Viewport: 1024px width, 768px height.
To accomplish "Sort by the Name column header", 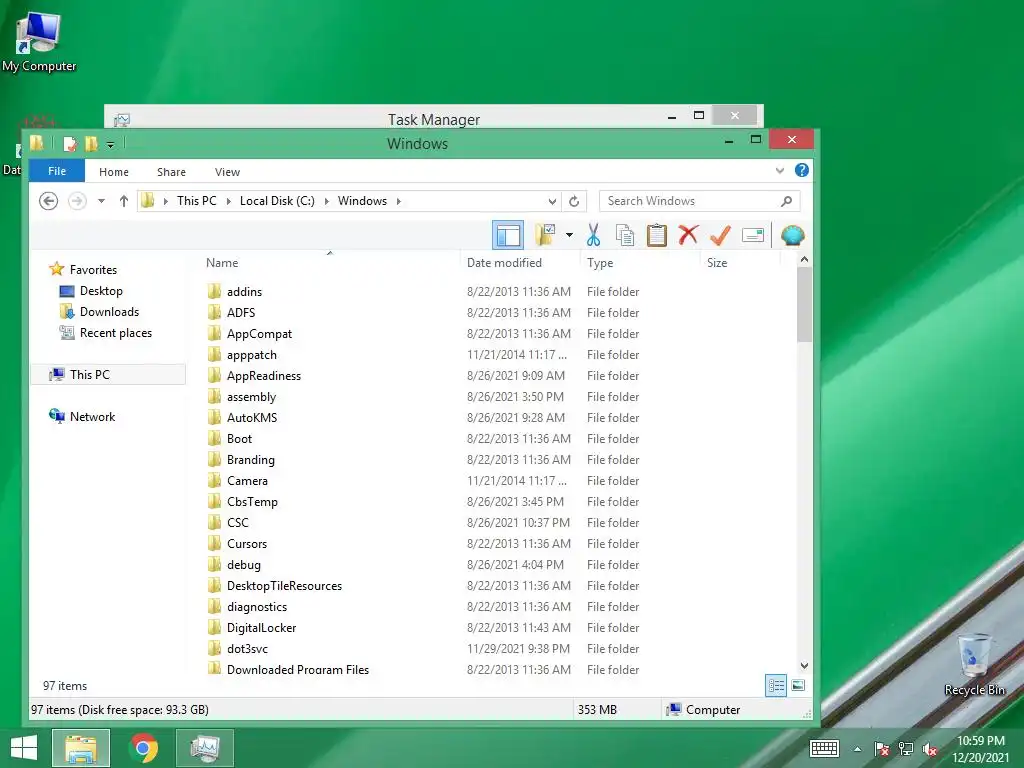I will coord(330,263).
